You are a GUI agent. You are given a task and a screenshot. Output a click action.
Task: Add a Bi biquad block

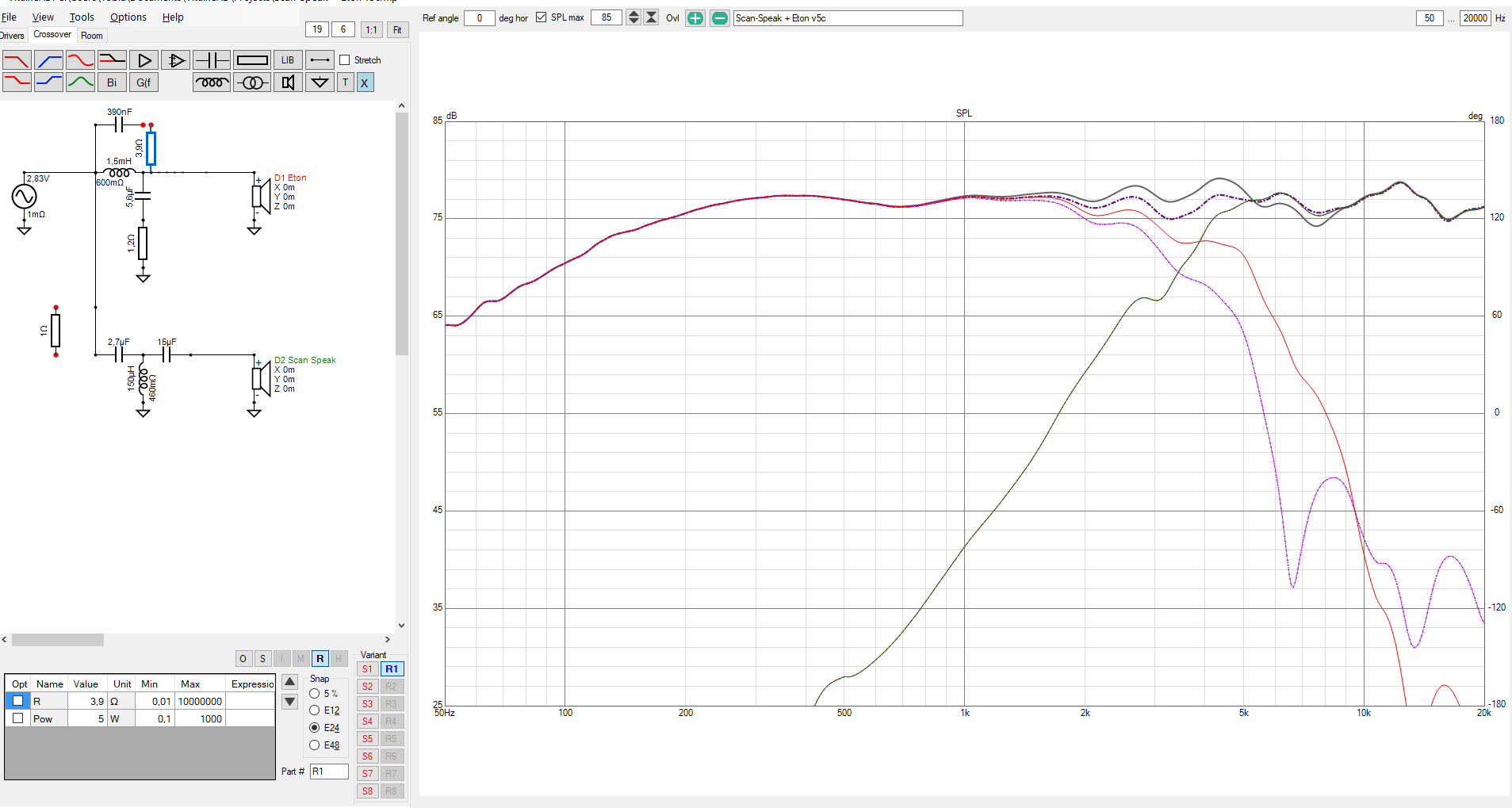[x=112, y=82]
